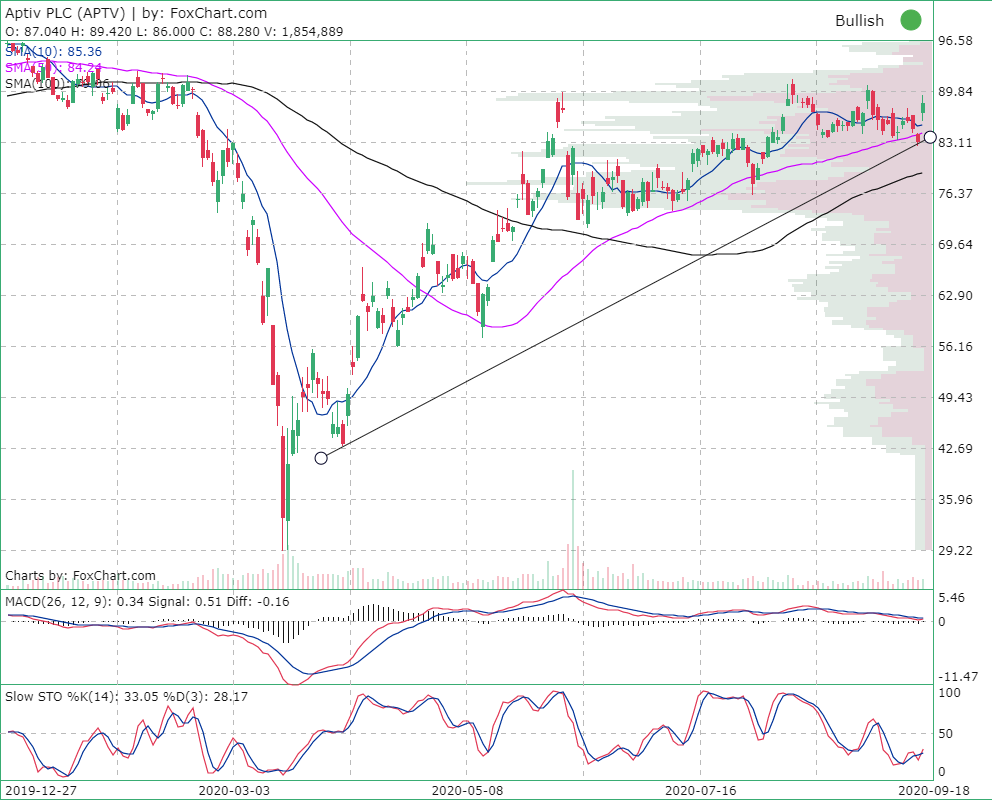This screenshot has width=992, height=800.
Task: Click the 2019-12-27 date label
Action: click(x=41, y=791)
